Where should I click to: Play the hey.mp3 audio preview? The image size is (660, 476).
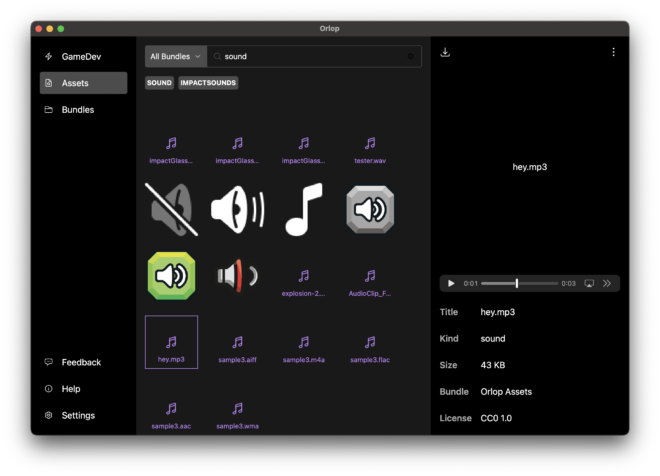451,284
